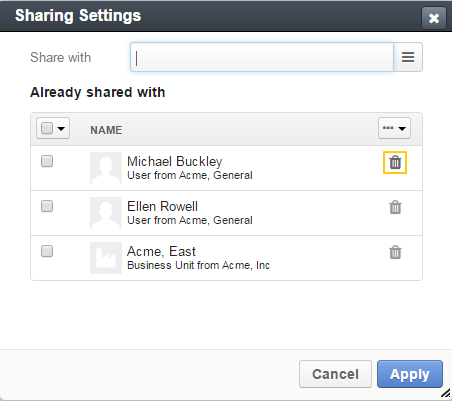Delete Michael Buckley's sharing with trash icon
This screenshot has height=401, width=452.
point(395,163)
